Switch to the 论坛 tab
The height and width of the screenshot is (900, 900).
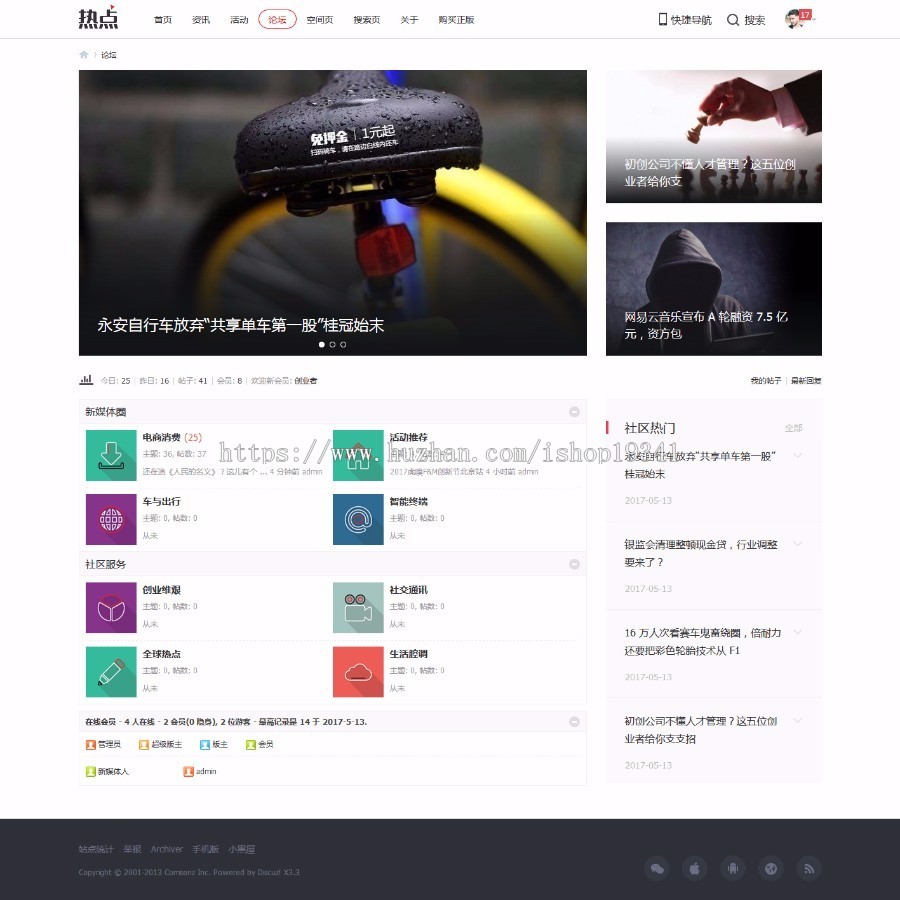click(276, 19)
